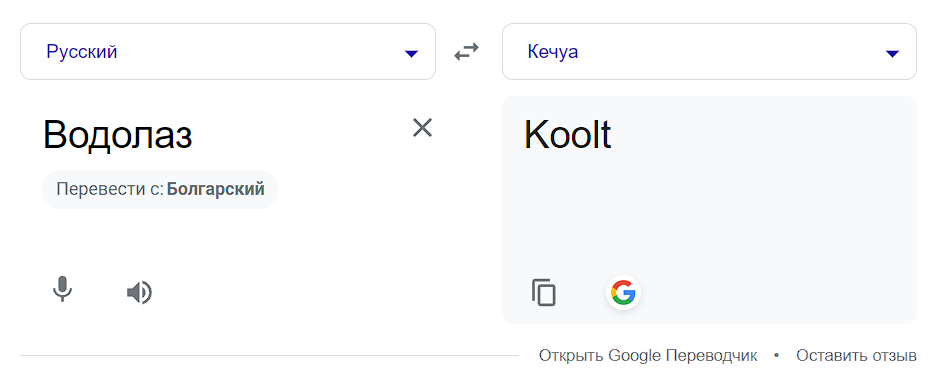Expand arrow beside Кечуа language
This screenshot has height=391, width=944.
892,54
